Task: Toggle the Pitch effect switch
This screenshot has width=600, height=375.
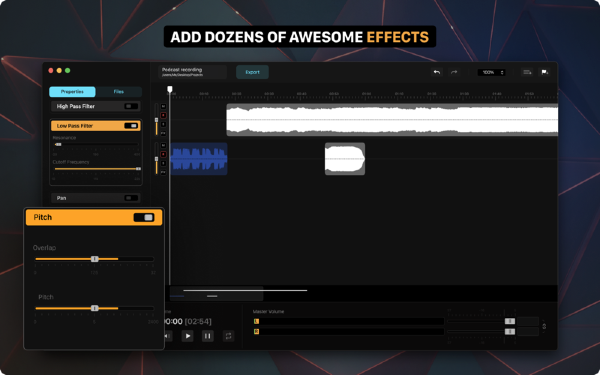Action: (x=144, y=217)
